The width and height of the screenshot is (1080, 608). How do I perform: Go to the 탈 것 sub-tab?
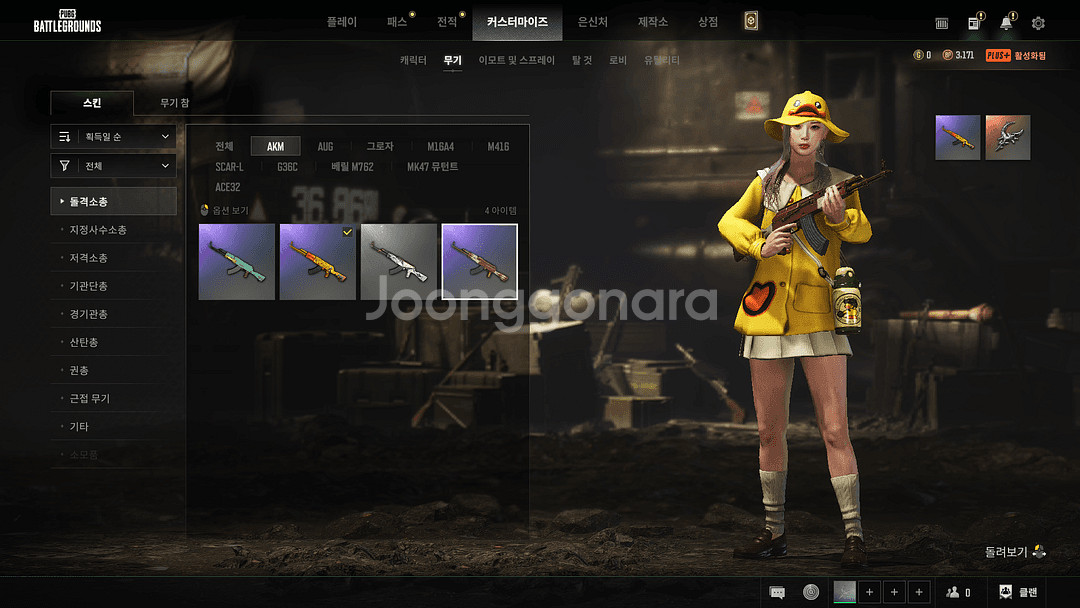click(582, 61)
